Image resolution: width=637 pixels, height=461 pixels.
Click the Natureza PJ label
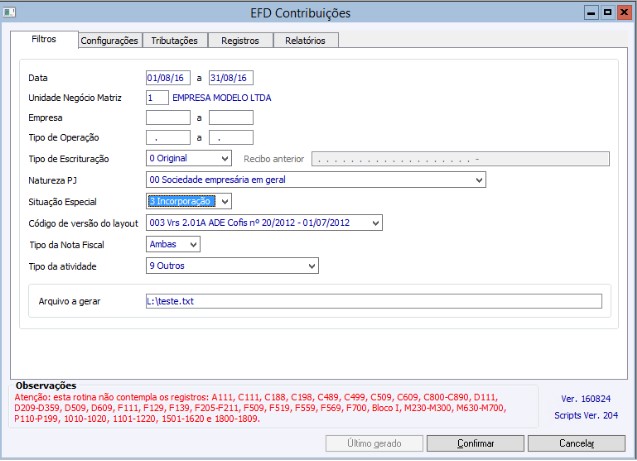52,180
